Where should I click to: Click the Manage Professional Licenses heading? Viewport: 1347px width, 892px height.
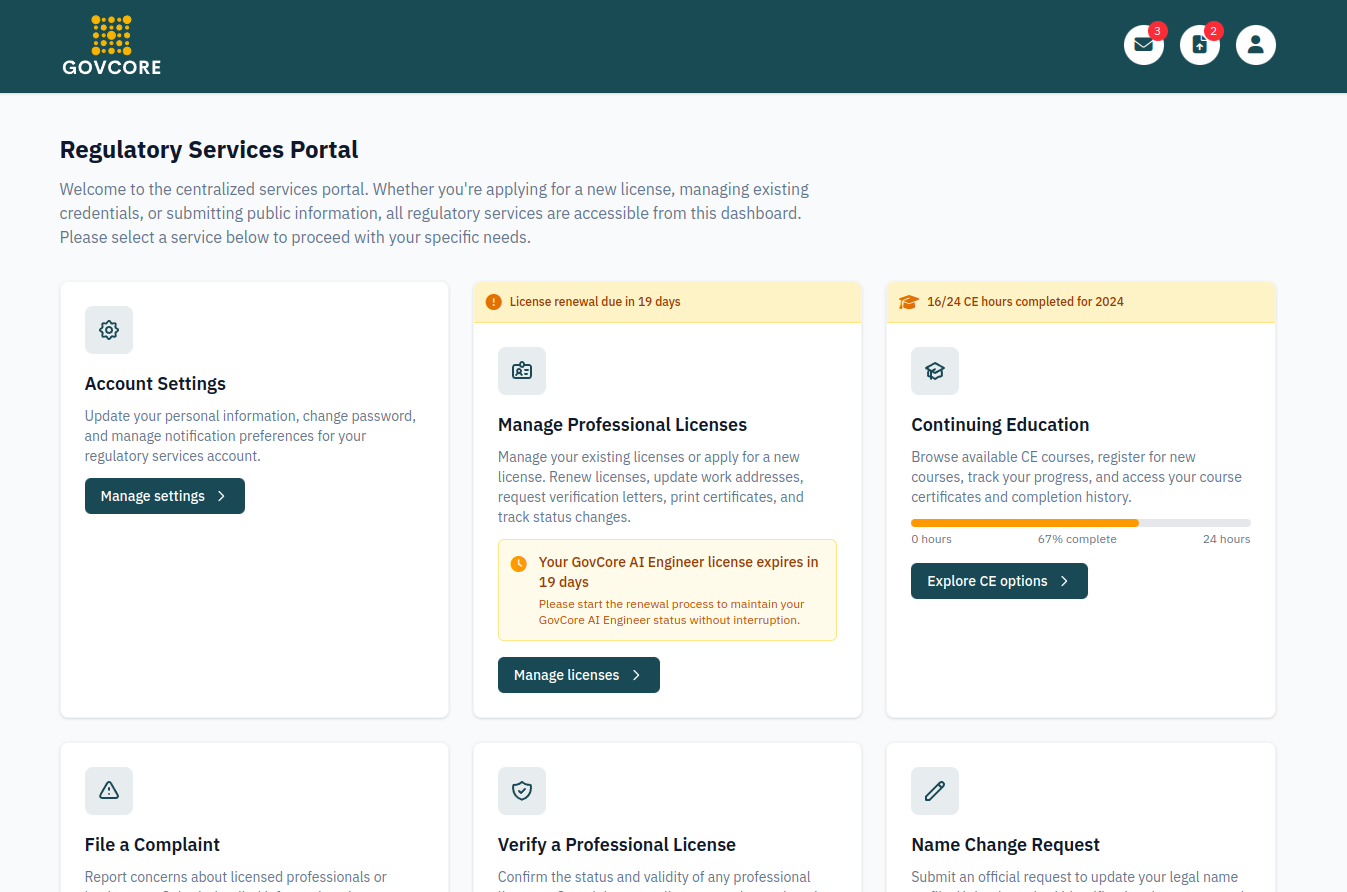[623, 425]
